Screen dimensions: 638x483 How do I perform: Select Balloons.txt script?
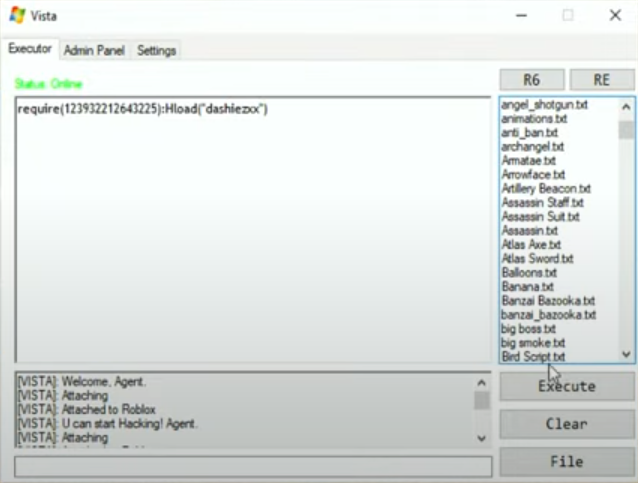click(x=529, y=273)
